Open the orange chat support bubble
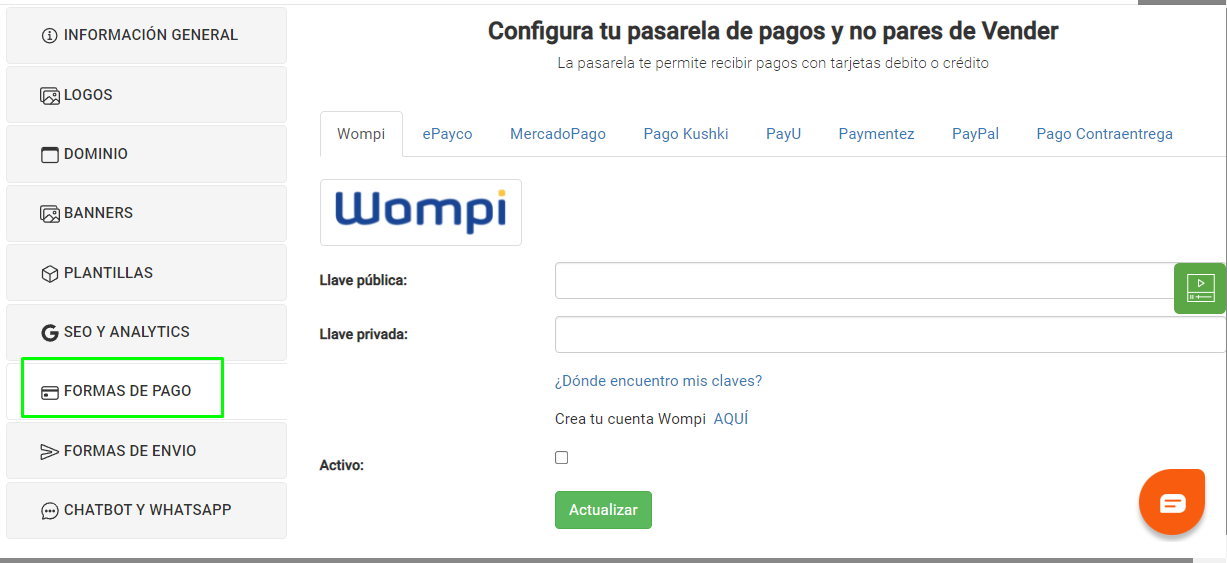The width and height of the screenshot is (1227, 563). pos(1172,502)
